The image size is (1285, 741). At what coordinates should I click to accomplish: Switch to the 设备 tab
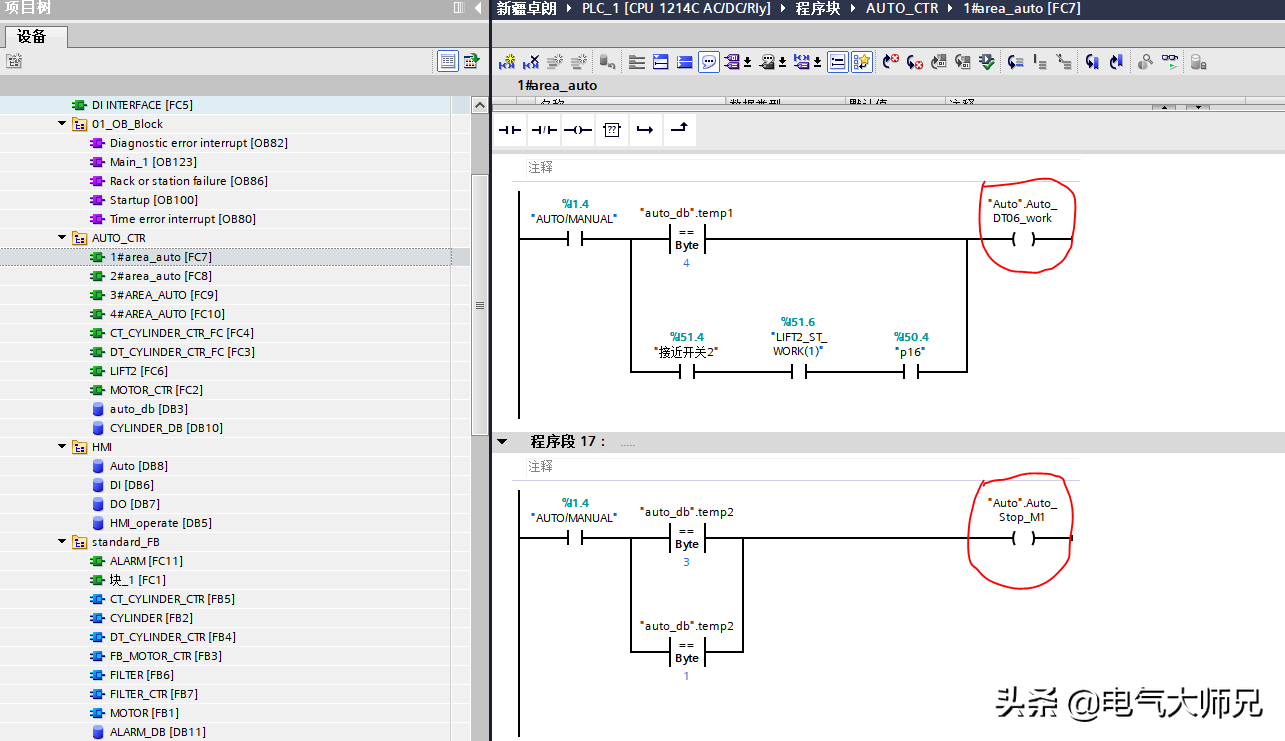point(32,37)
